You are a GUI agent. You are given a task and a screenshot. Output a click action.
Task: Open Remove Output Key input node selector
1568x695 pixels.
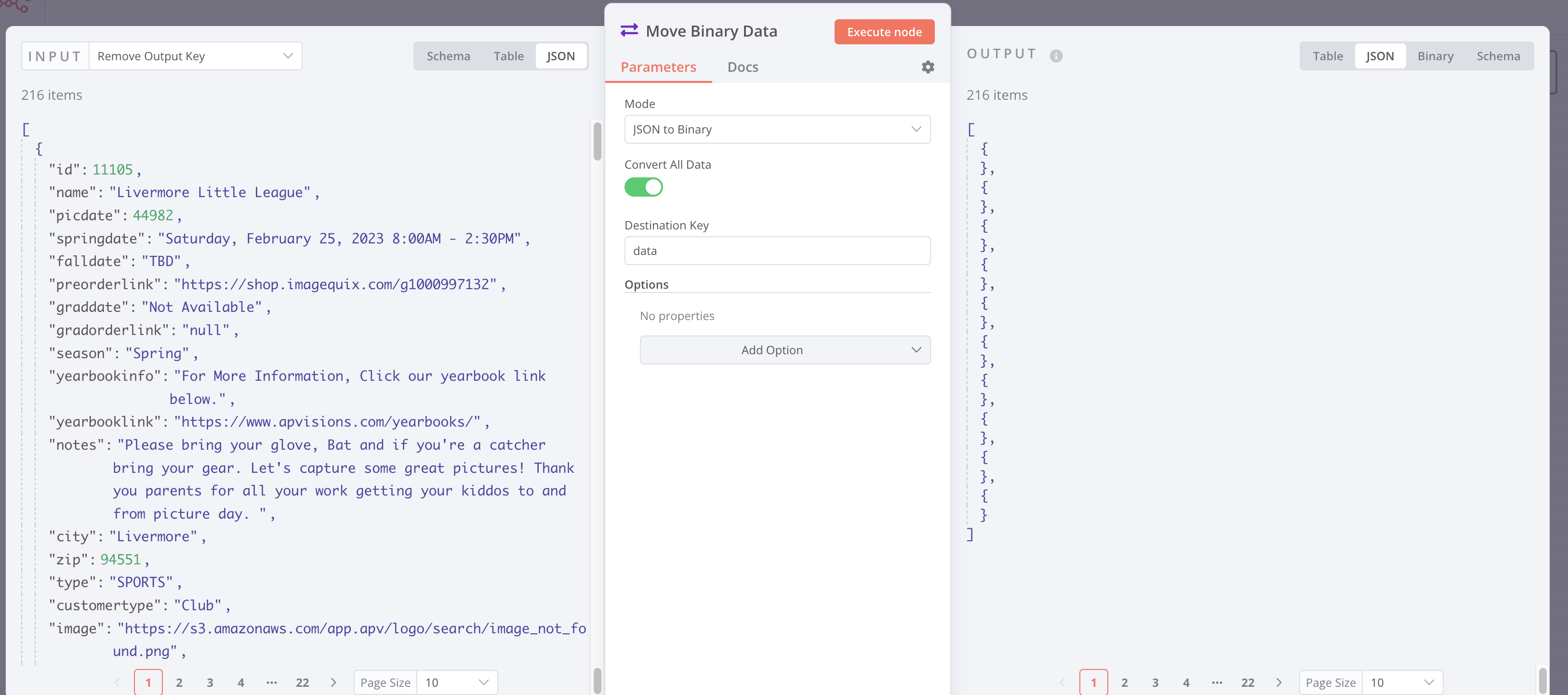click(195, 56)
